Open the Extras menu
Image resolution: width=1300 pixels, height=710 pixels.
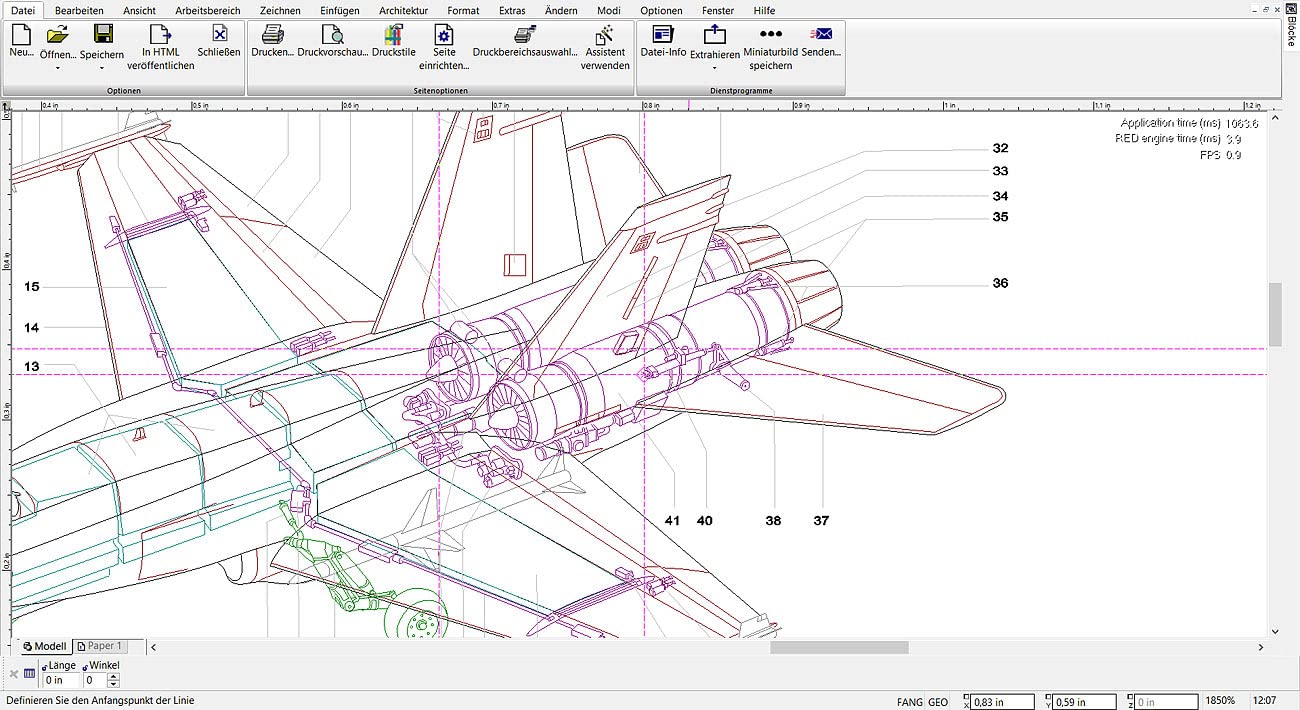pos(512,10)
